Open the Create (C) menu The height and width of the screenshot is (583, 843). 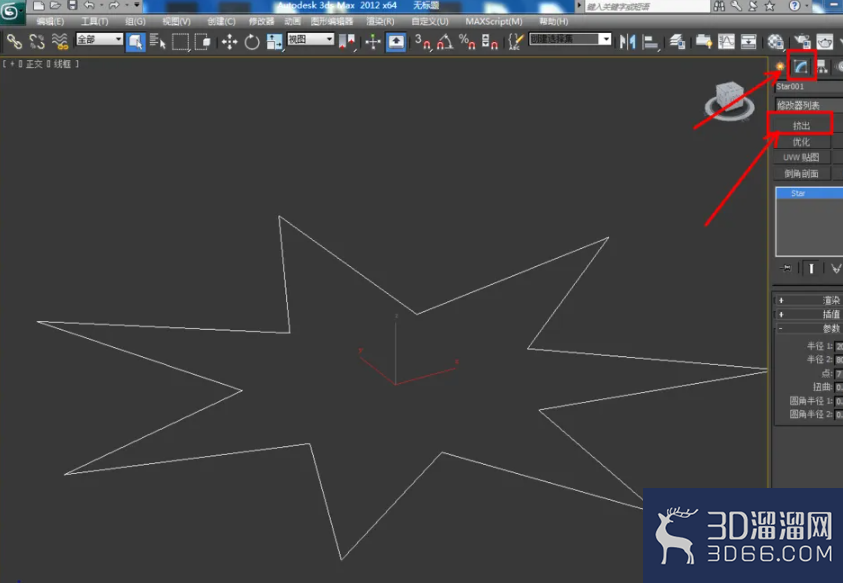[221, 22]
